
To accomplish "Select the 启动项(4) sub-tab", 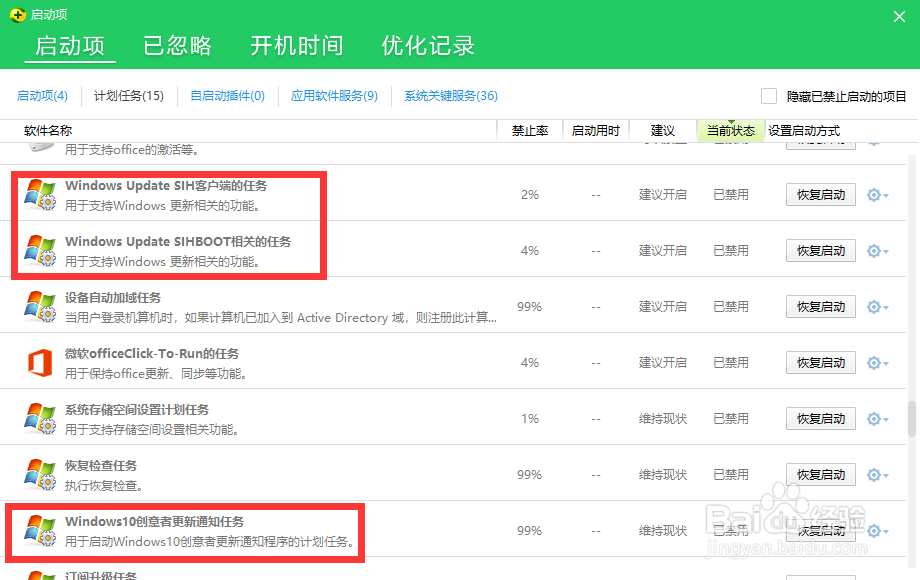I will click(42, 96).
